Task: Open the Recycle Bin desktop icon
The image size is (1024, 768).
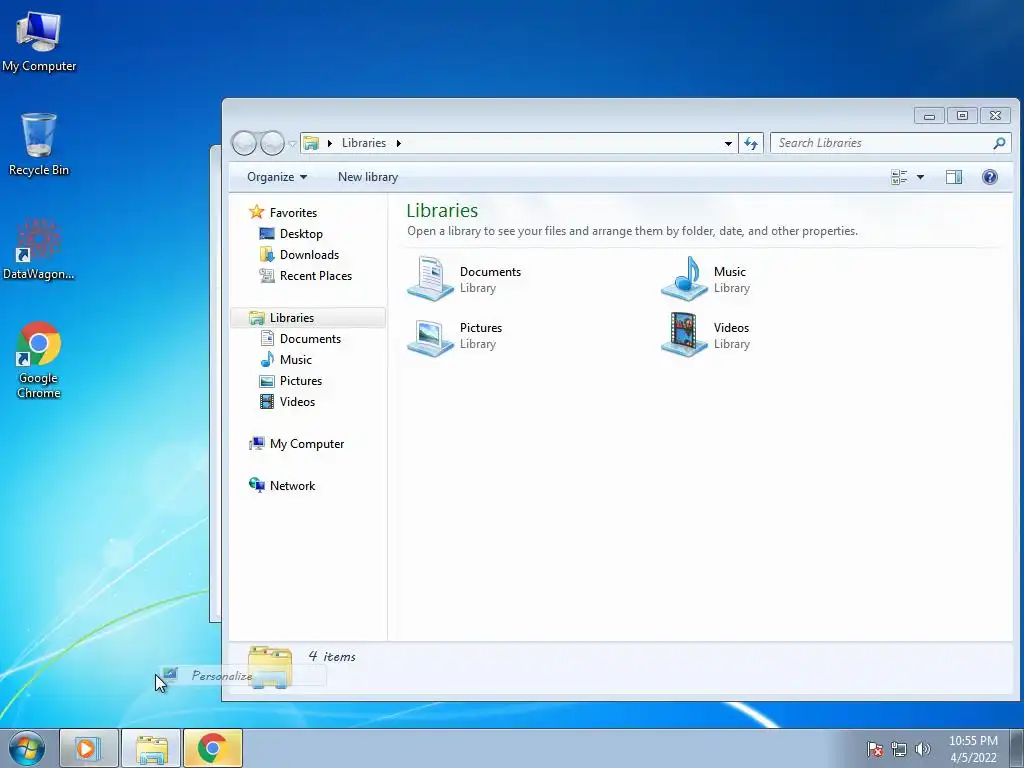Action: pyautogui.click(x=39, y=144)
